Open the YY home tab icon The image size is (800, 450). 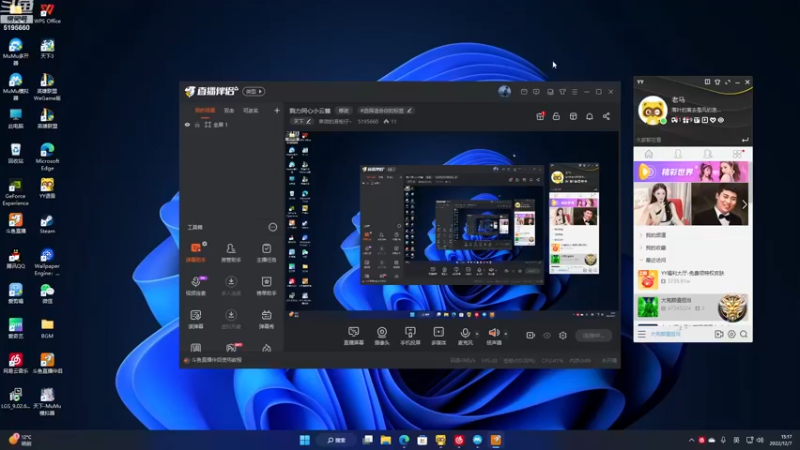click(x=648, y=154)
